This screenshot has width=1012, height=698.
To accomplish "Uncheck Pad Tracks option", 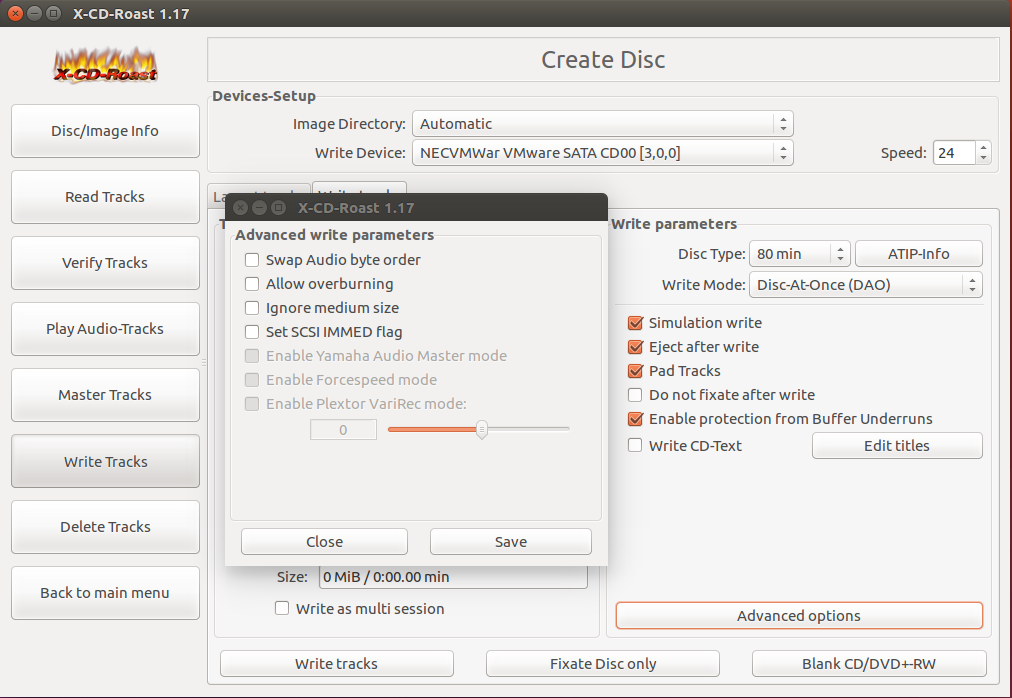I will 635,371.
